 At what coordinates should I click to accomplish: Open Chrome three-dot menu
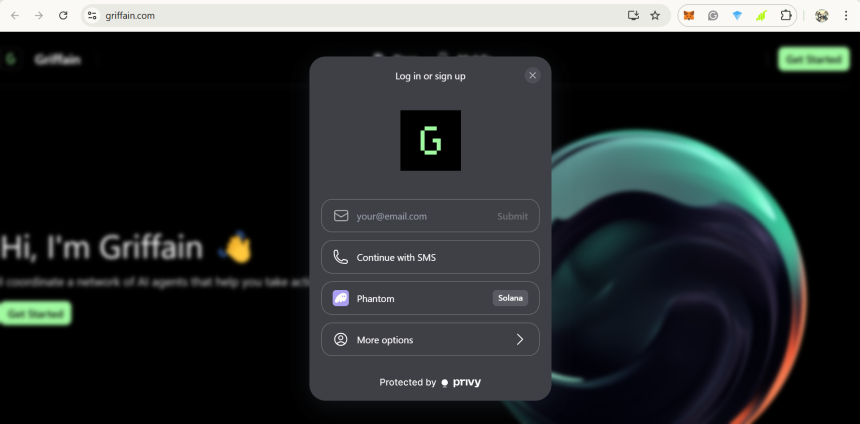pos(846,15)
